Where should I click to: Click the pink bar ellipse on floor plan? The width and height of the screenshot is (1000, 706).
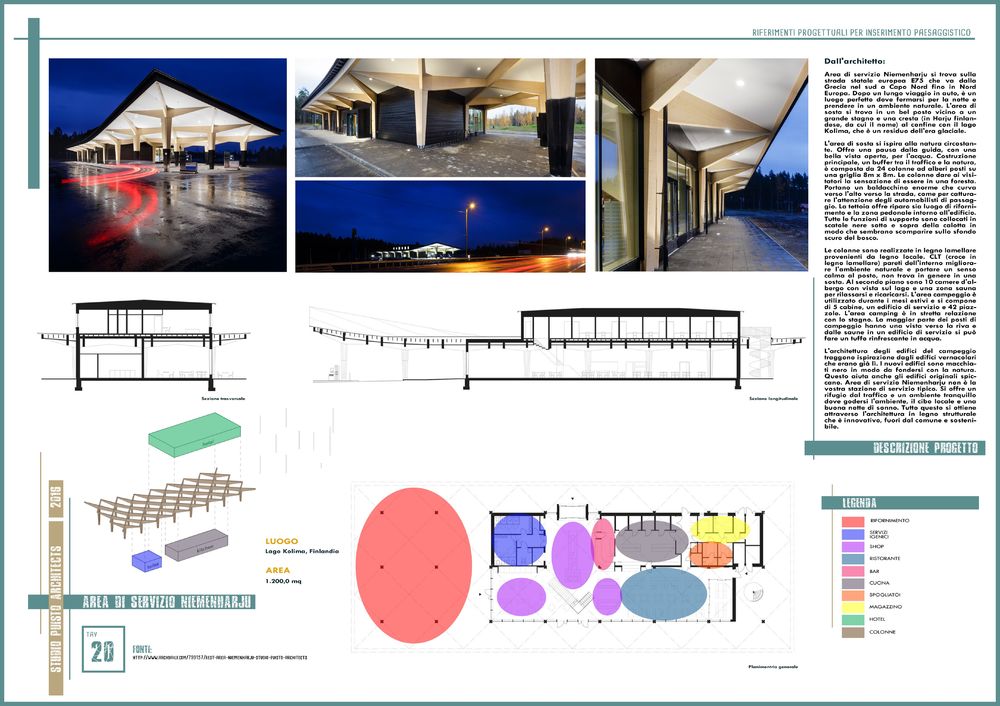coord(603,544)
